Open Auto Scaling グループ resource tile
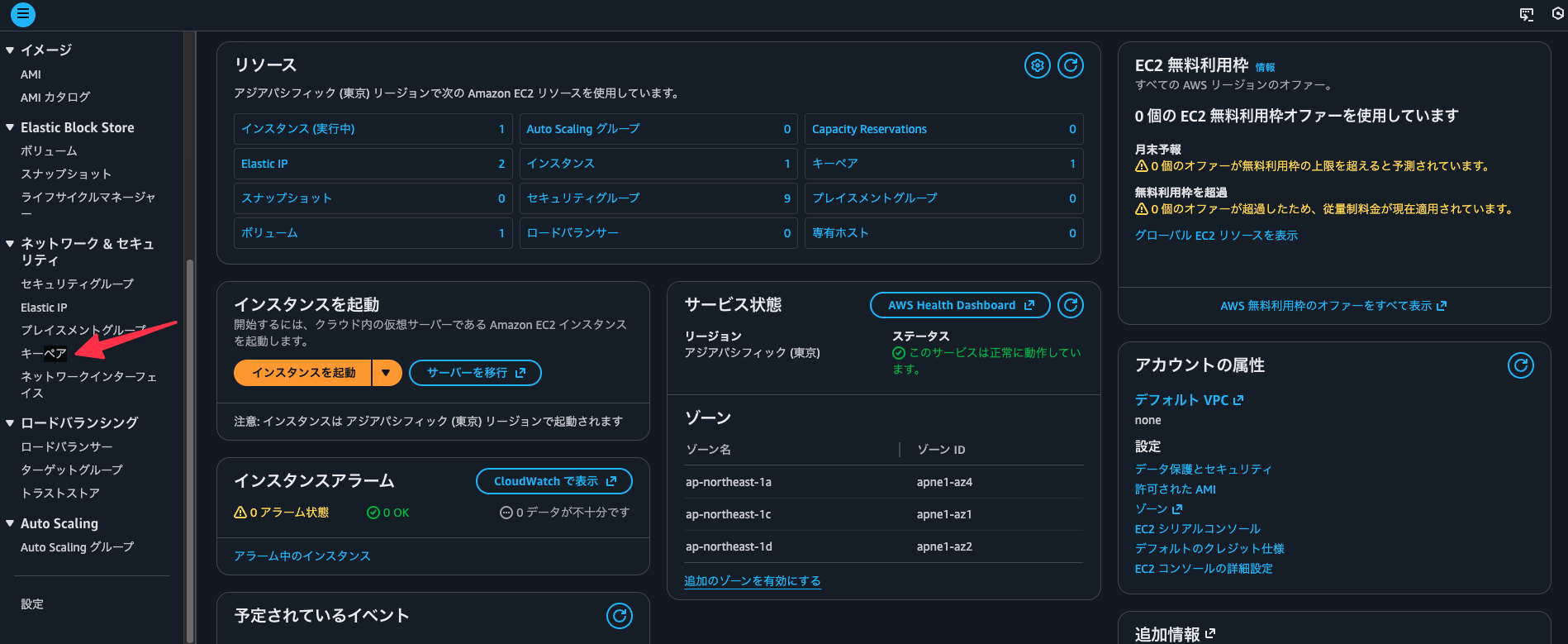The image size is (1568, 644). pyautogui.click(x=658, y=129)
